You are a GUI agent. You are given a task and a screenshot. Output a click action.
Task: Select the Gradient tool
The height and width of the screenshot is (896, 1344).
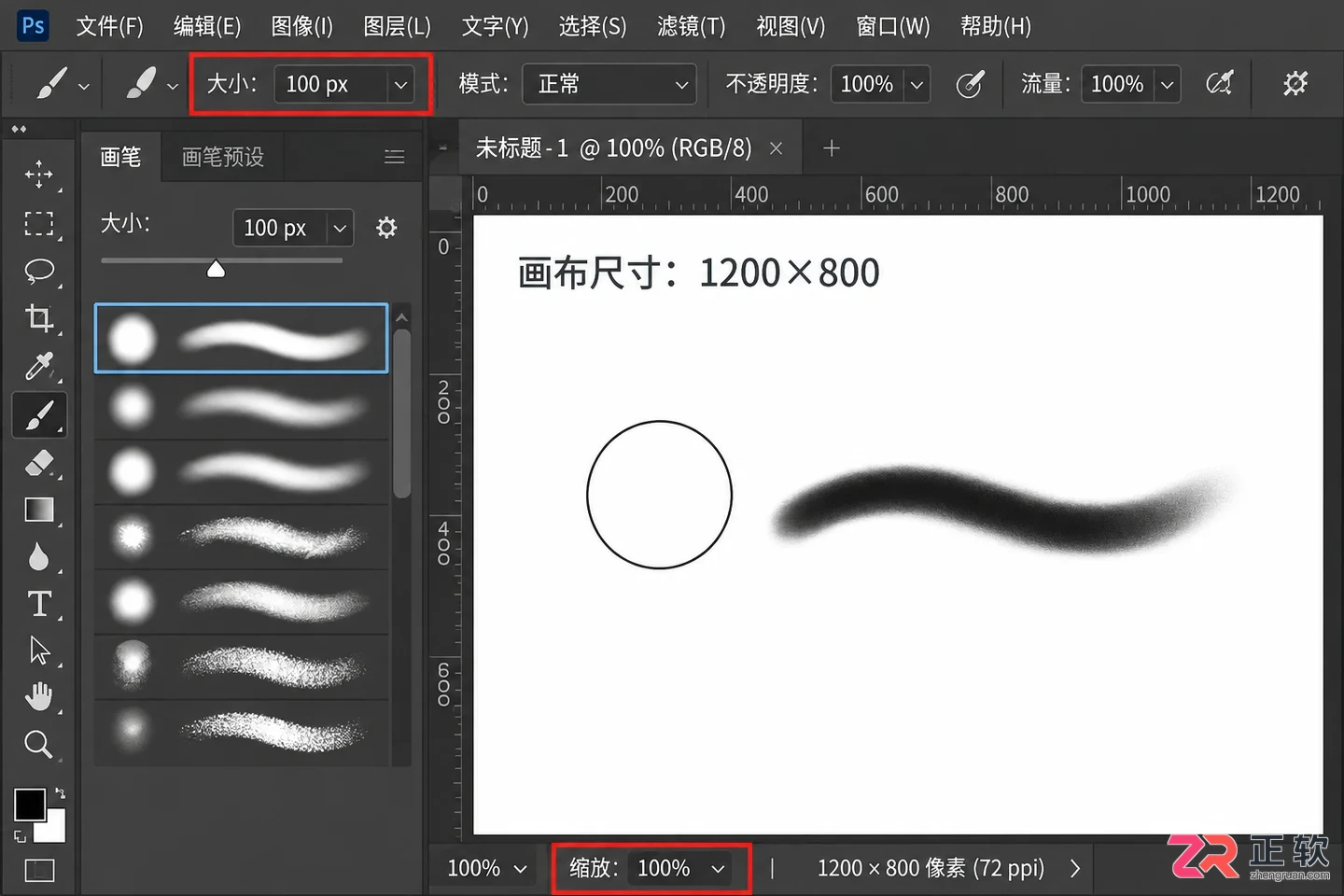39,510
